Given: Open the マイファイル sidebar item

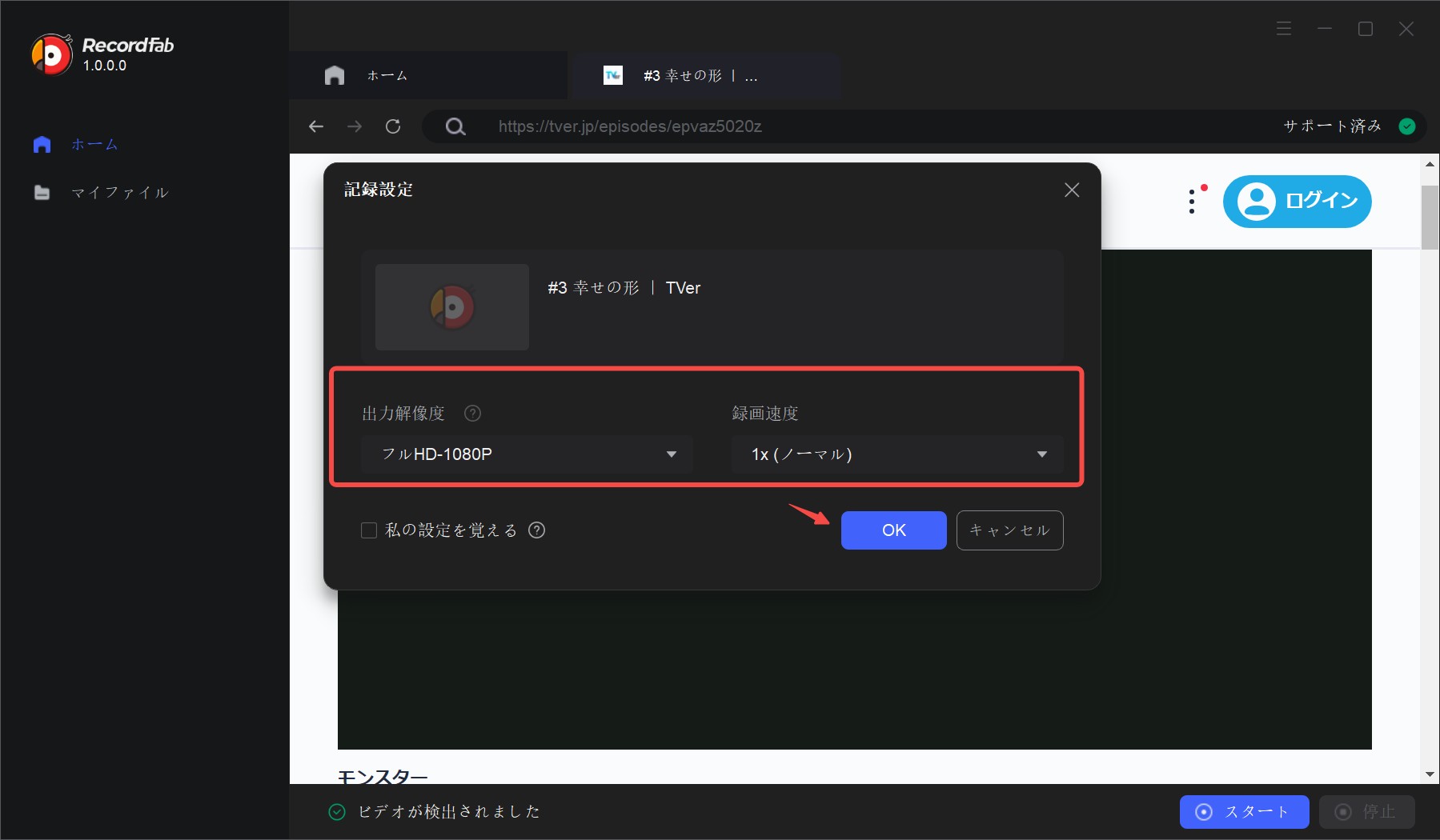Looking at the screenshot, I should click(101, 193).
